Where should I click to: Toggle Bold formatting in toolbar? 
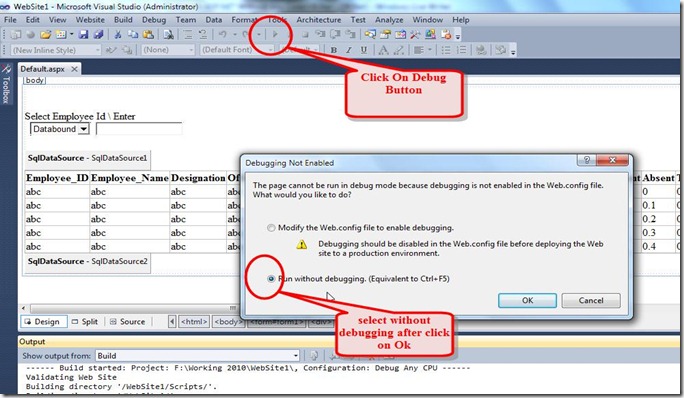[334, 50]
